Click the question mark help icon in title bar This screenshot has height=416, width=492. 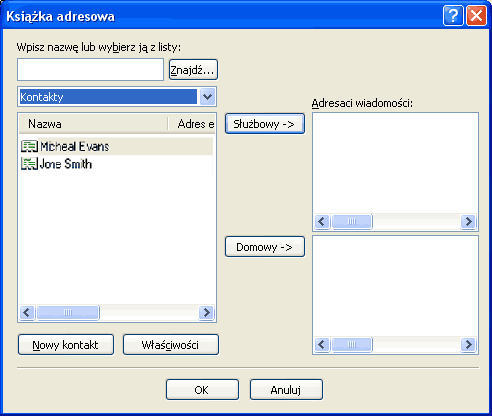pos(453,16)
